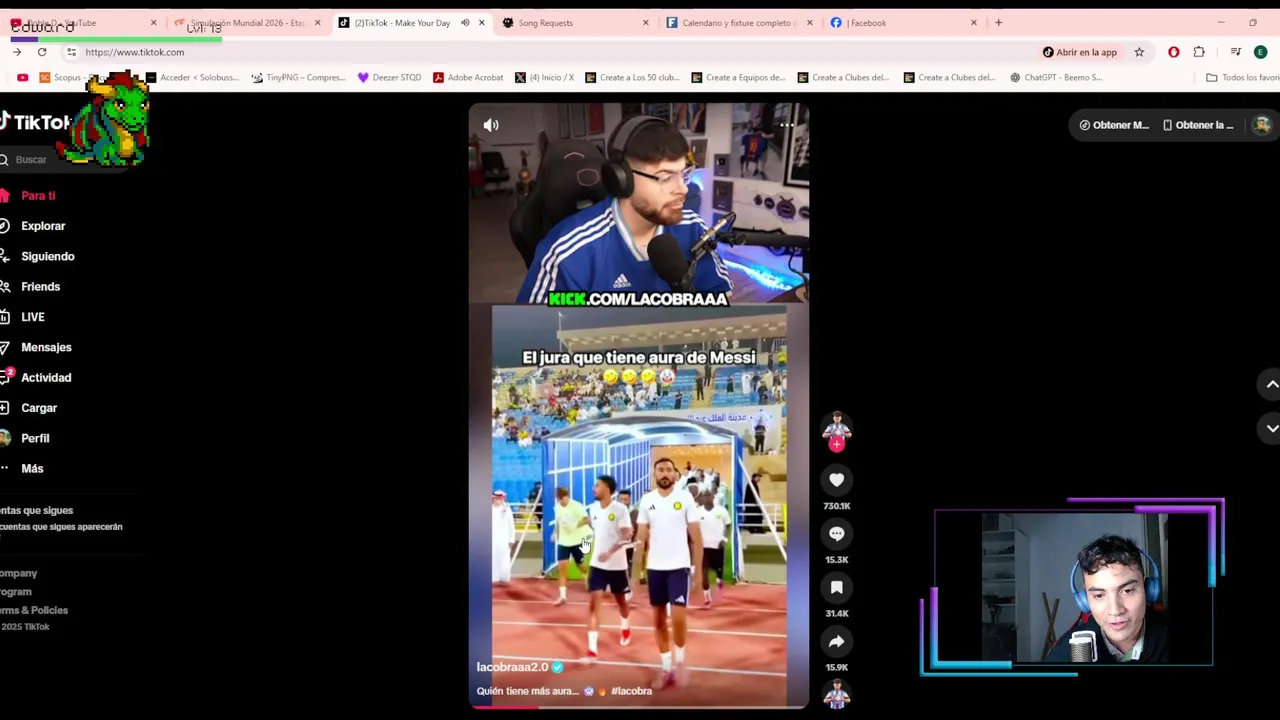Bookmark this page with the star icon
The height and width of the screenshot is (720, 1280).
click(x=1139, y=52)
